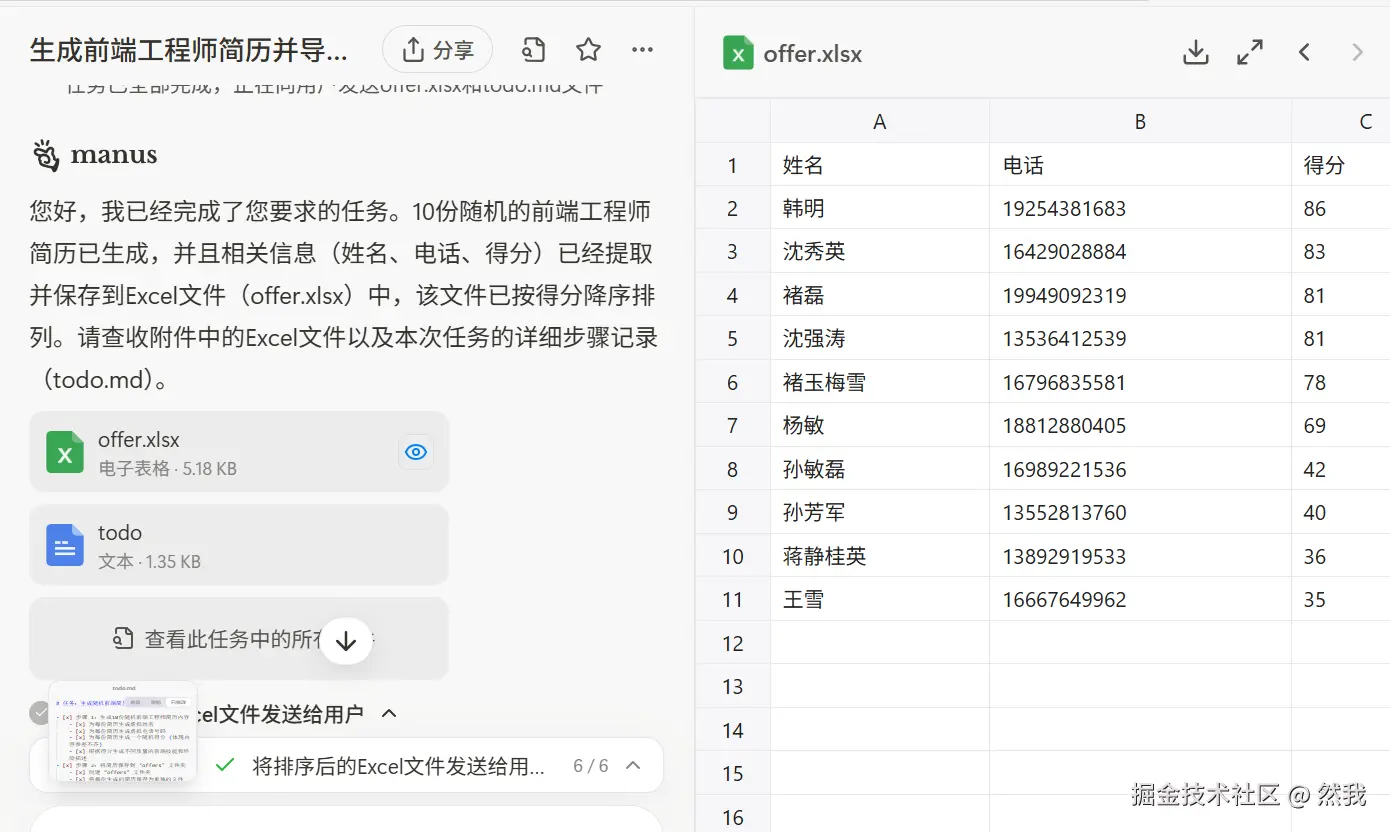Click the gray status circle beside step heading
Image resolution: width=1390 pixels, height=832 pixels.
(40, 713)
